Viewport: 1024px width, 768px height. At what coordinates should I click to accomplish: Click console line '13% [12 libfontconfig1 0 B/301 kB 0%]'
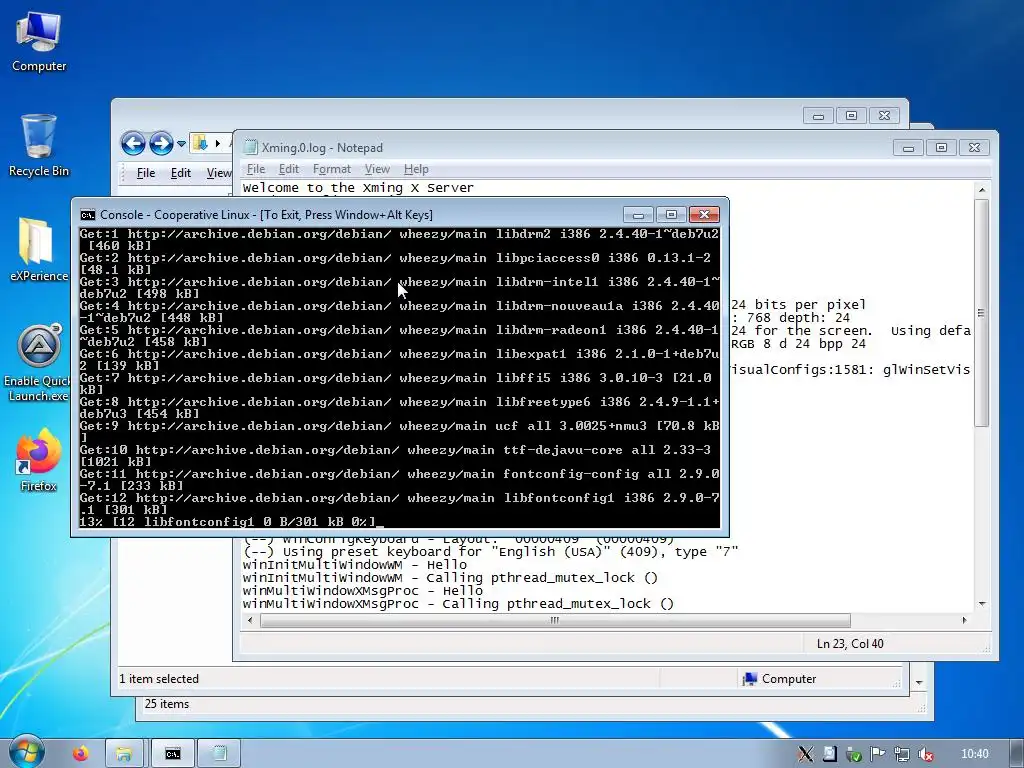pyautogui.click(x=228, y=522)
